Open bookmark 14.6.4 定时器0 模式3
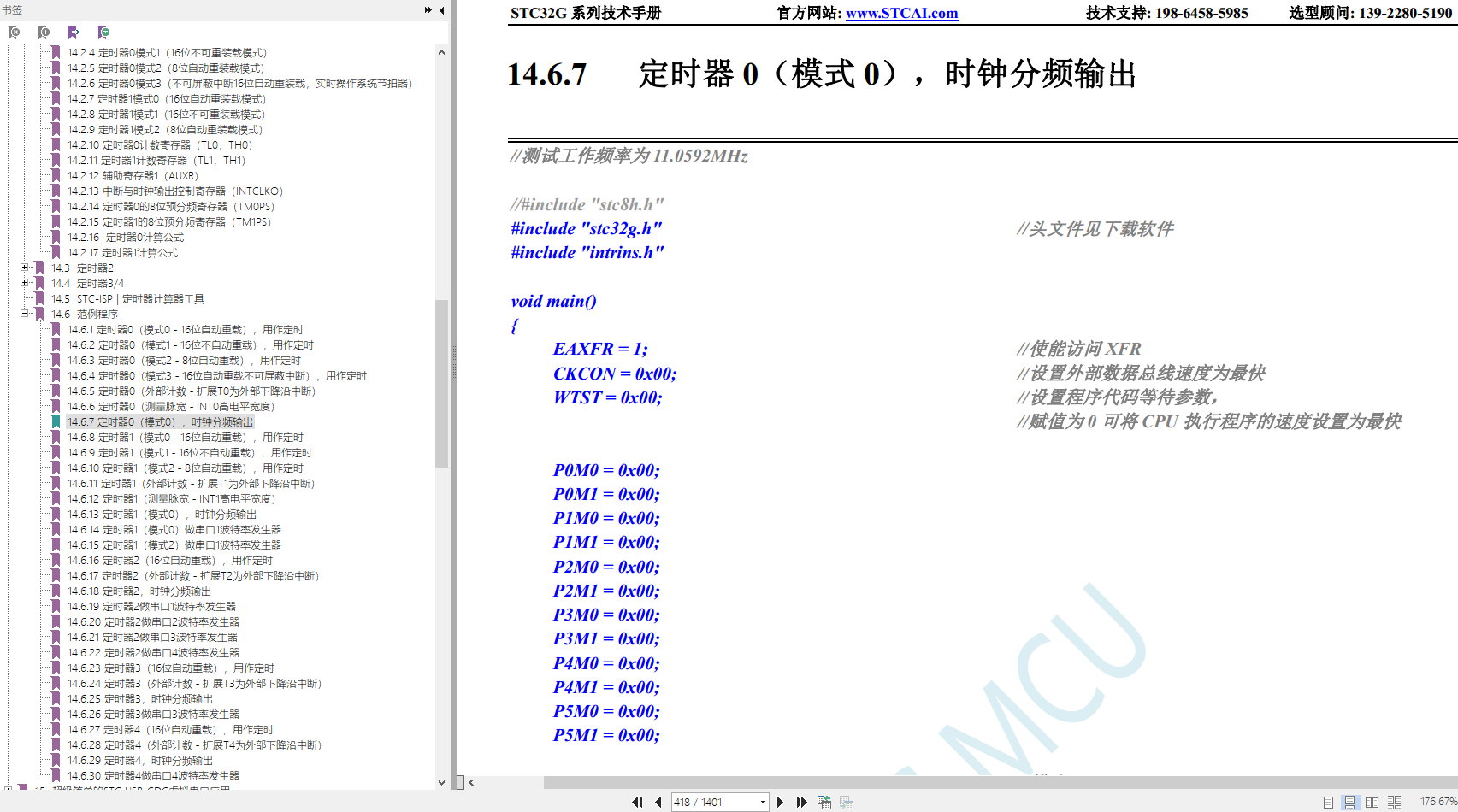The height and width of the screenshot is (812, 1458). (x=217, y=375)
